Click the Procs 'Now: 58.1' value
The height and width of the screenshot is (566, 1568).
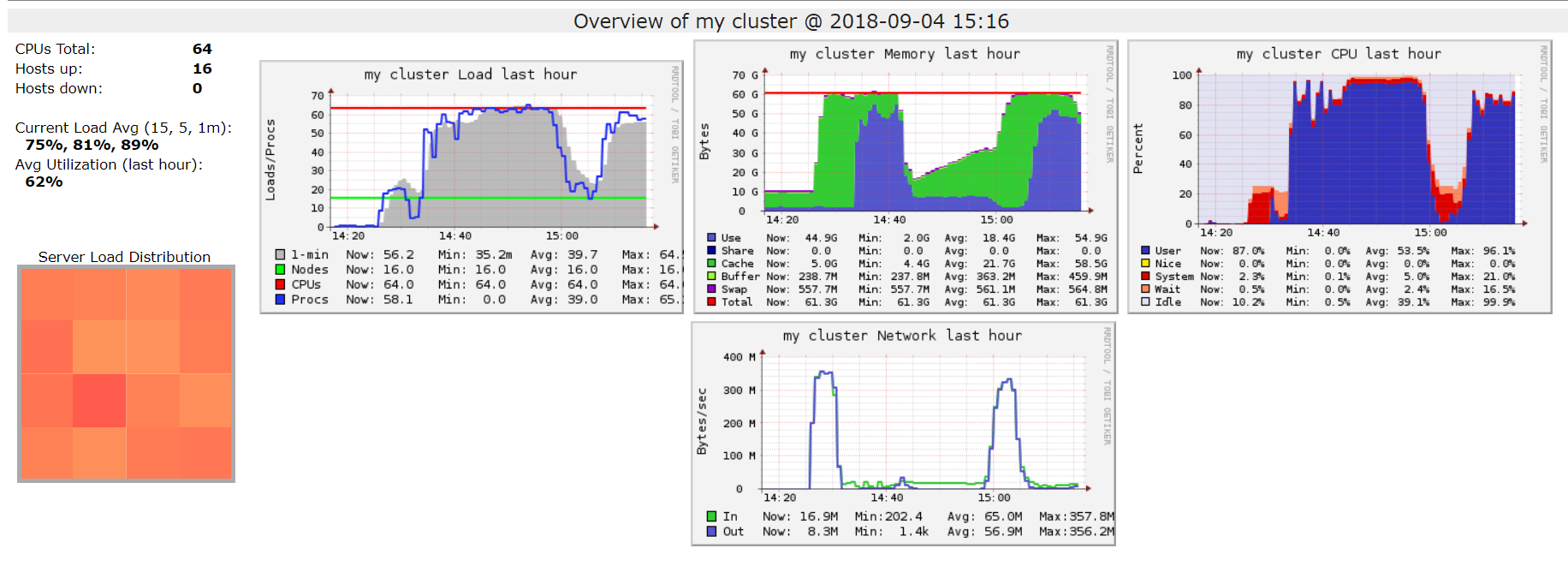point(380,300)
